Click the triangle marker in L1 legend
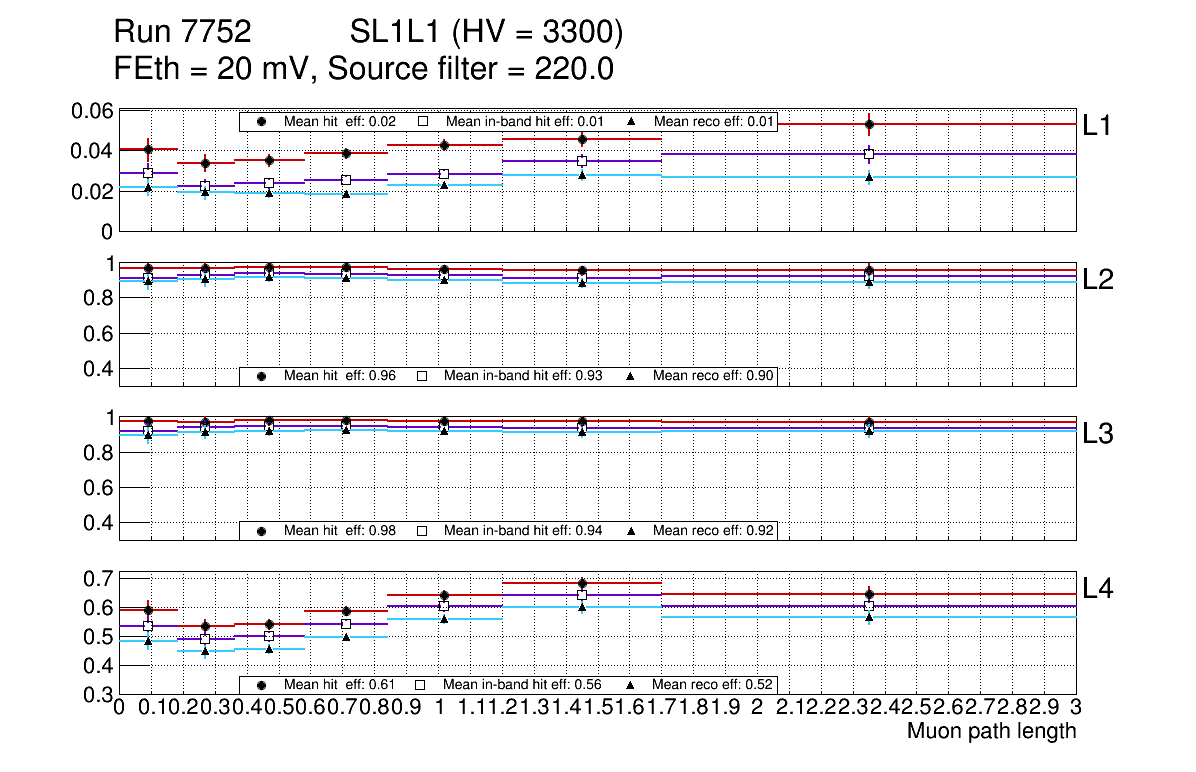This screenshot has width=1196, height=772. (x=632, y=122)
